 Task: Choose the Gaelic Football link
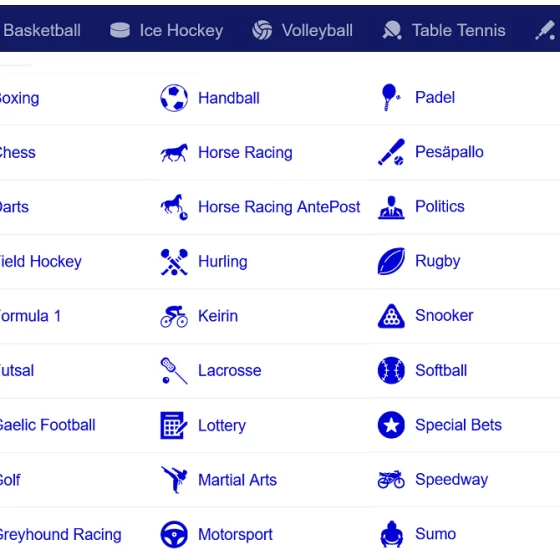47,425
